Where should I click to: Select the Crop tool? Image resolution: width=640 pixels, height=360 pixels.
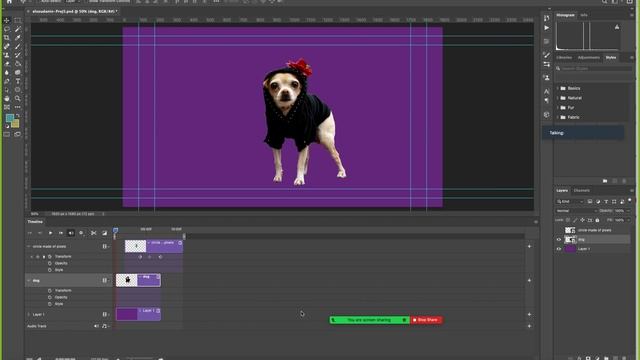pyautogui.click(x=7, y=38)
